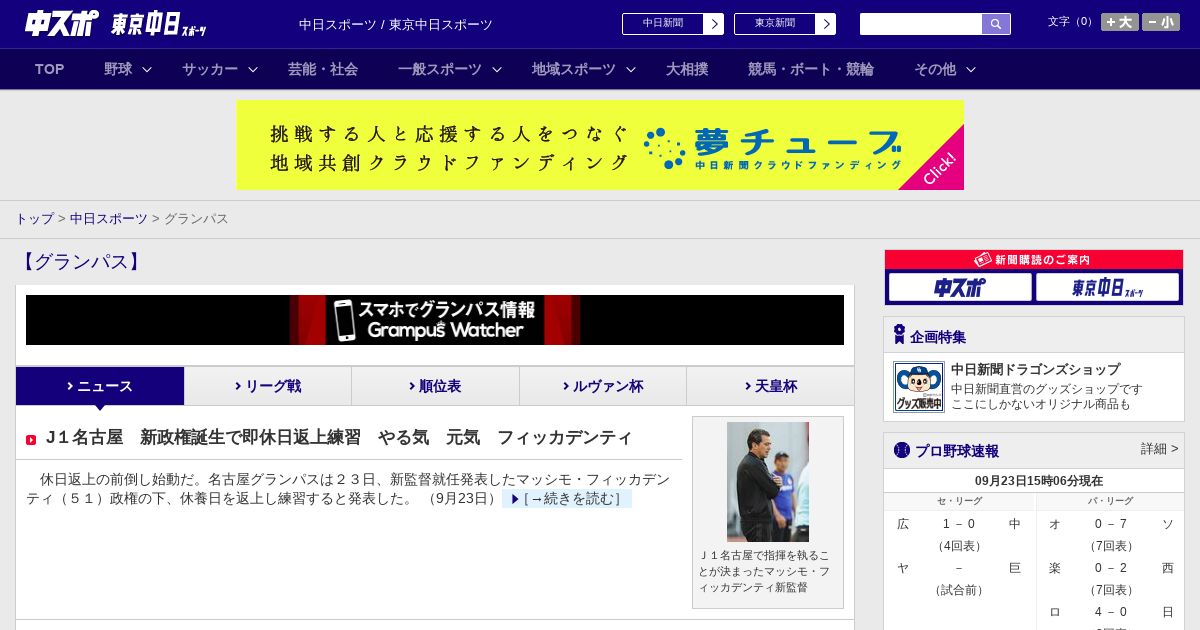The height and width of the screenshot is (630, 1200).
Task: Expand the 野球 dropdown chevron
Action: (x=147, y=69)
